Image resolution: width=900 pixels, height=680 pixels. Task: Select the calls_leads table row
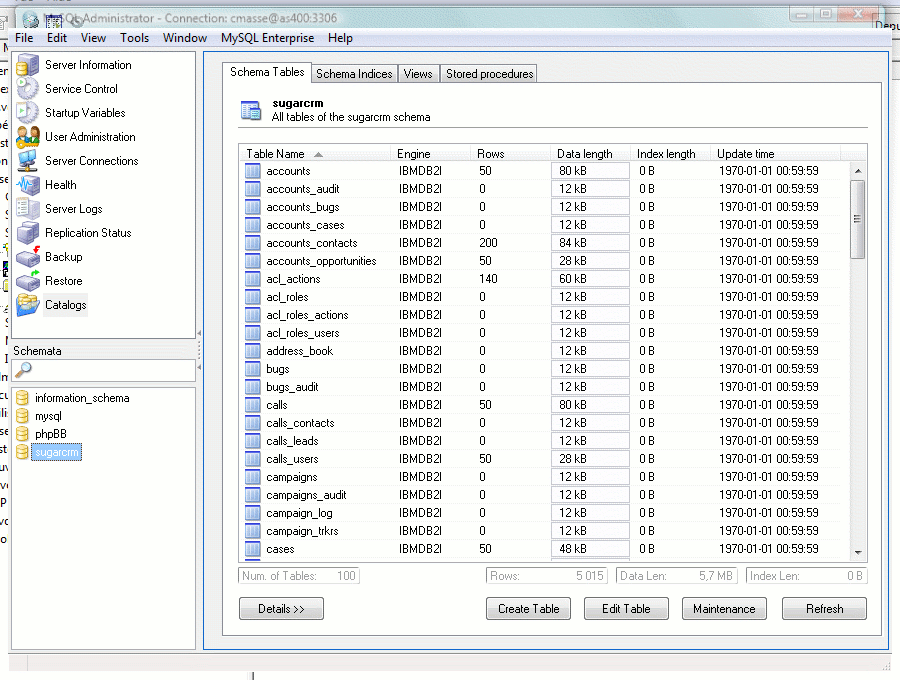pyautogui.click(x=544, y=441)
